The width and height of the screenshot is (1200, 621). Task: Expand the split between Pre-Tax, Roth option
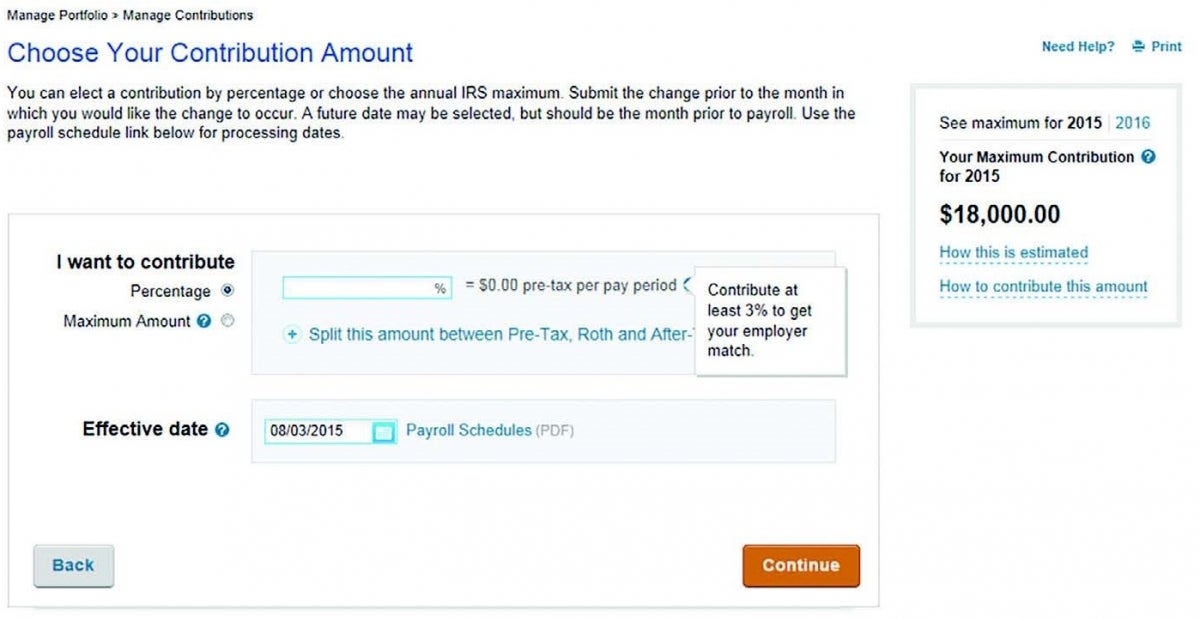click(x=292, y=335)
